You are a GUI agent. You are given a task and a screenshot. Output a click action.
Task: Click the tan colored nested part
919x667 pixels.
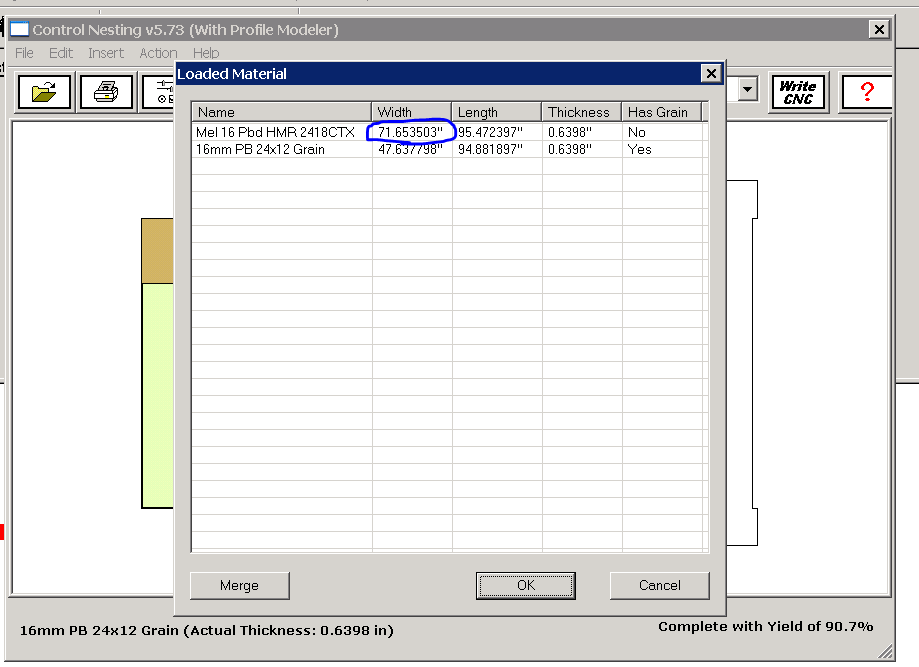pos(157,251)
